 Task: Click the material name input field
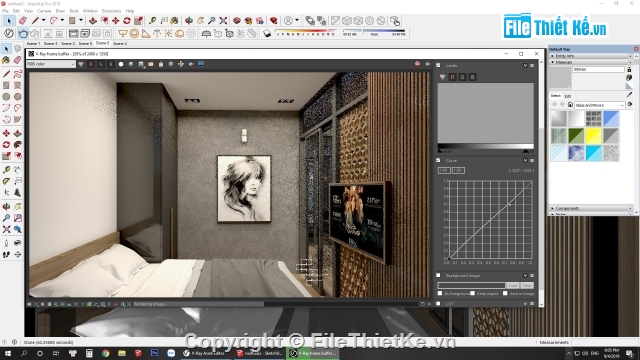(598, 69)
